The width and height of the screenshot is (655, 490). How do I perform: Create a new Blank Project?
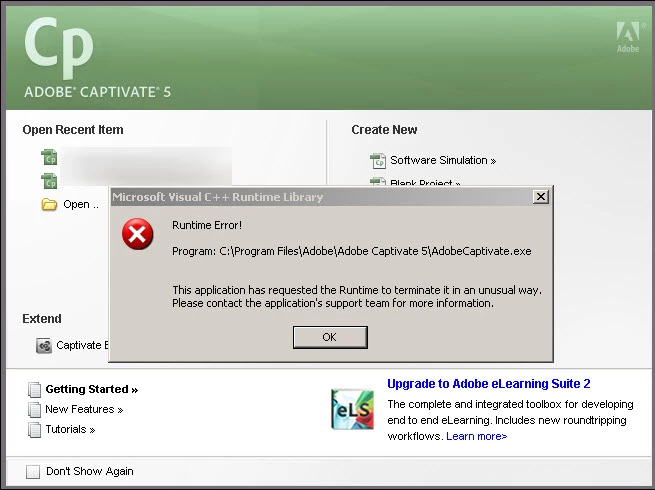425,183
